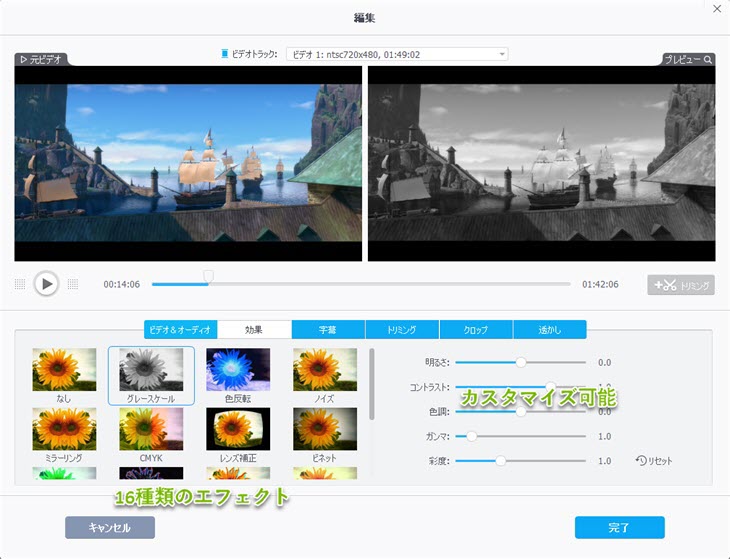
Task: Open the クロップ tab
Action: 476,330
